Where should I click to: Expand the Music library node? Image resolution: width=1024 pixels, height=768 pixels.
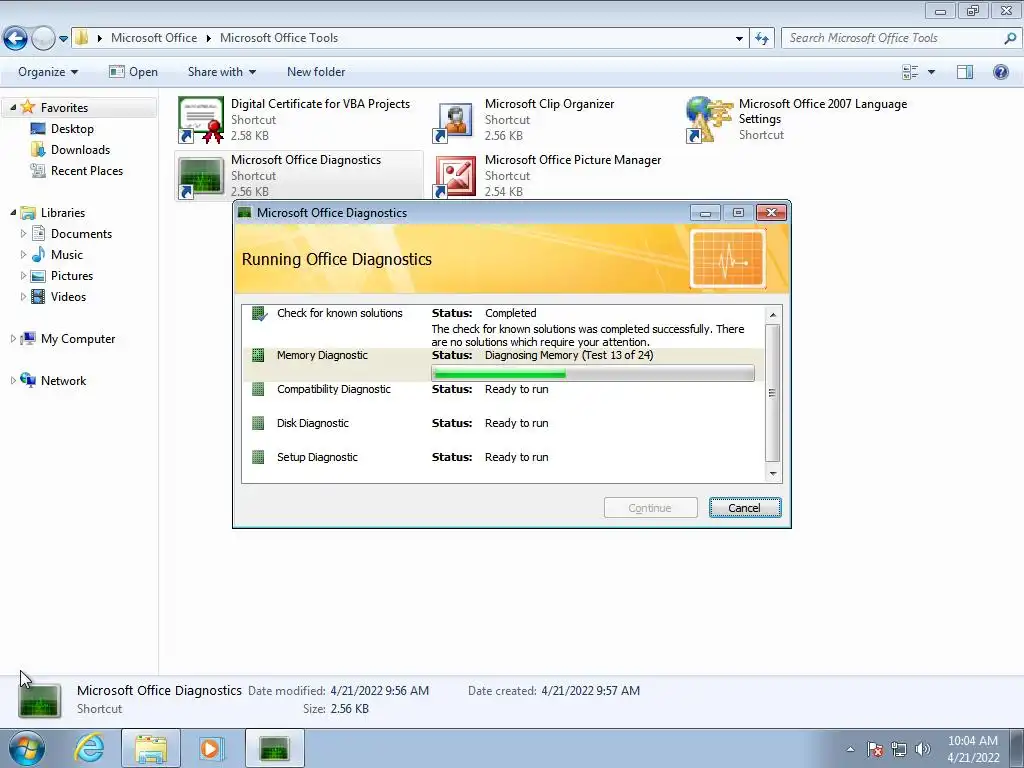[x=24, y=254]
